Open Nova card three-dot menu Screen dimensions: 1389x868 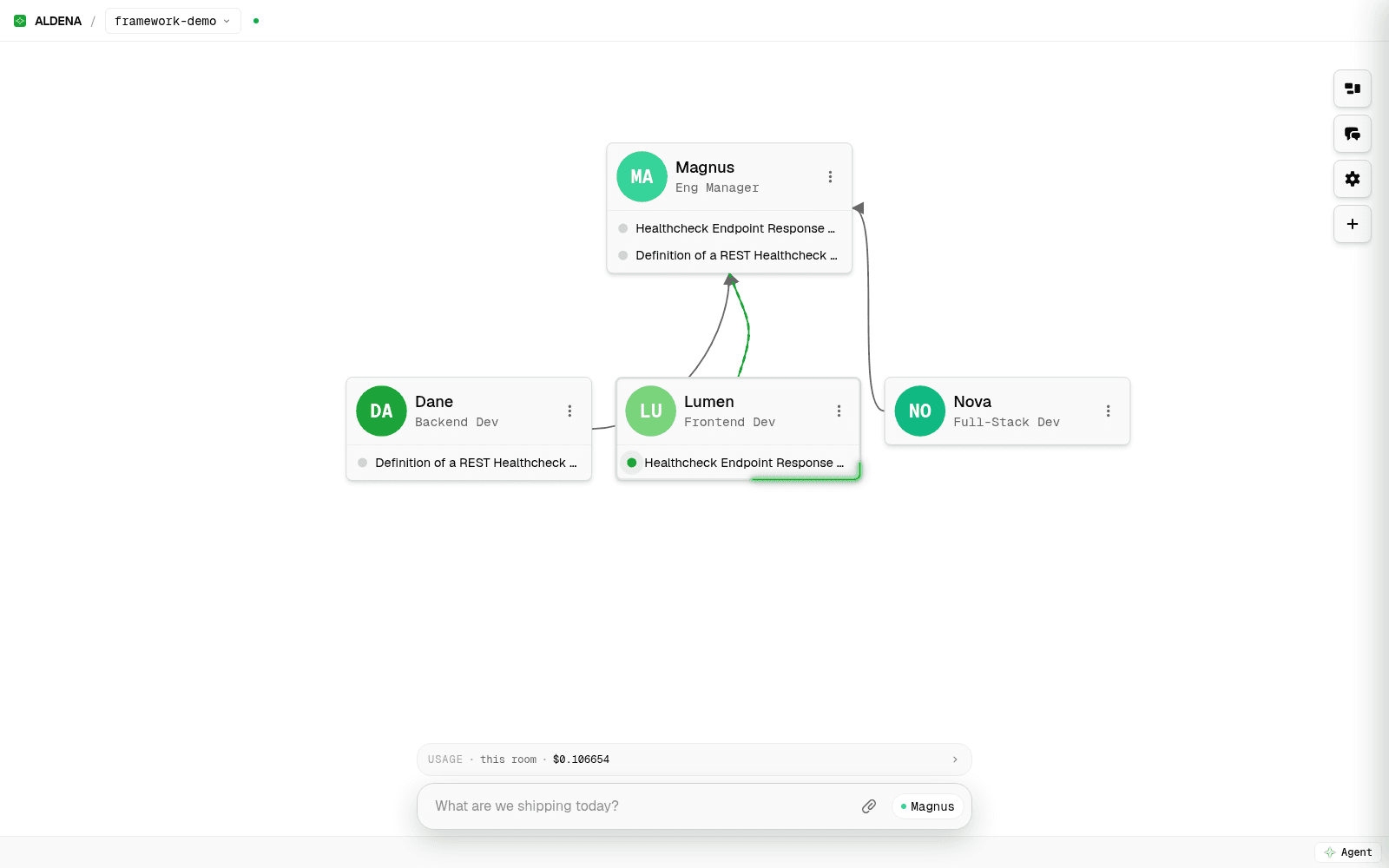[x=1108, y=411]
